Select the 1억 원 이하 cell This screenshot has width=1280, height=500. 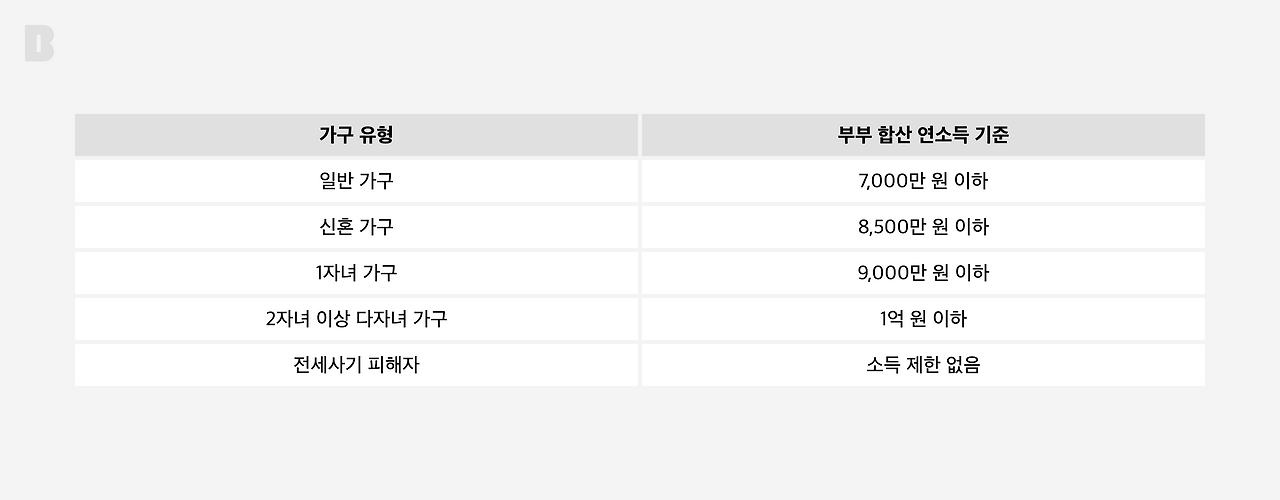[923, 319]
